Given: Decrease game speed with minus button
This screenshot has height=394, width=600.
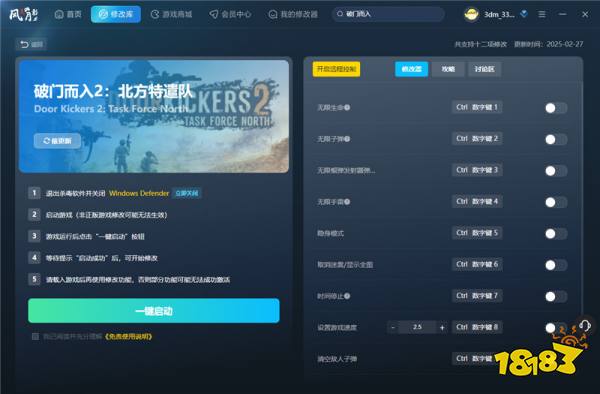Looking at the screenshot, I should click(x=393, y=327).
